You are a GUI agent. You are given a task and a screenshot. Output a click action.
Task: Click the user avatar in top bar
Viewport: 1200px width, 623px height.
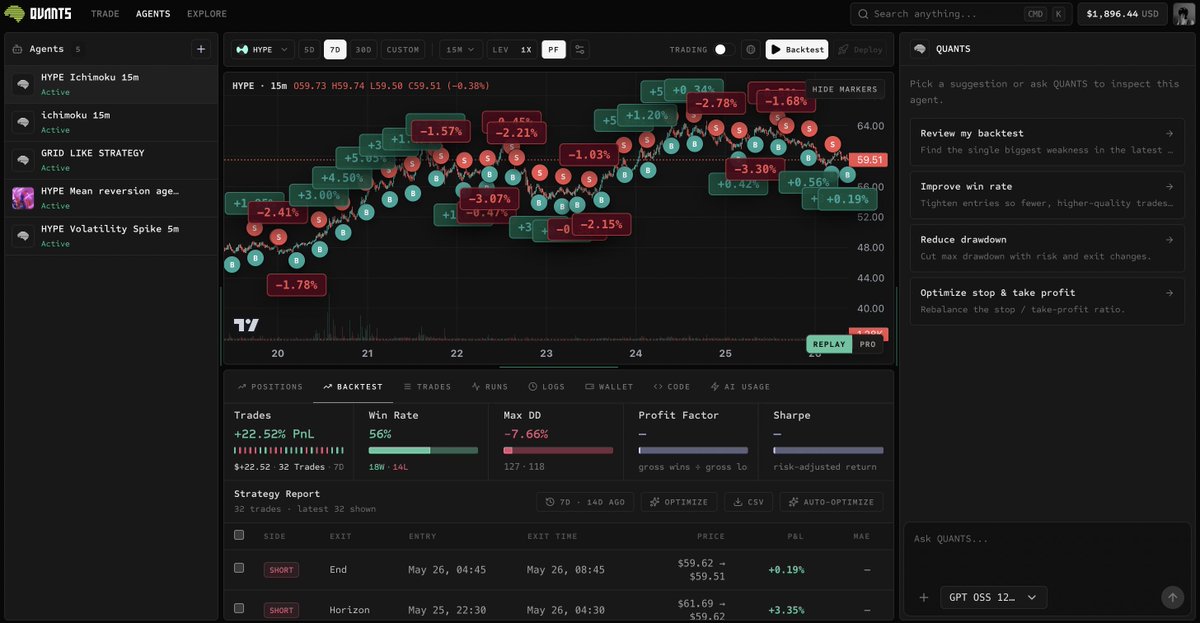click(x=1183, y=14)
